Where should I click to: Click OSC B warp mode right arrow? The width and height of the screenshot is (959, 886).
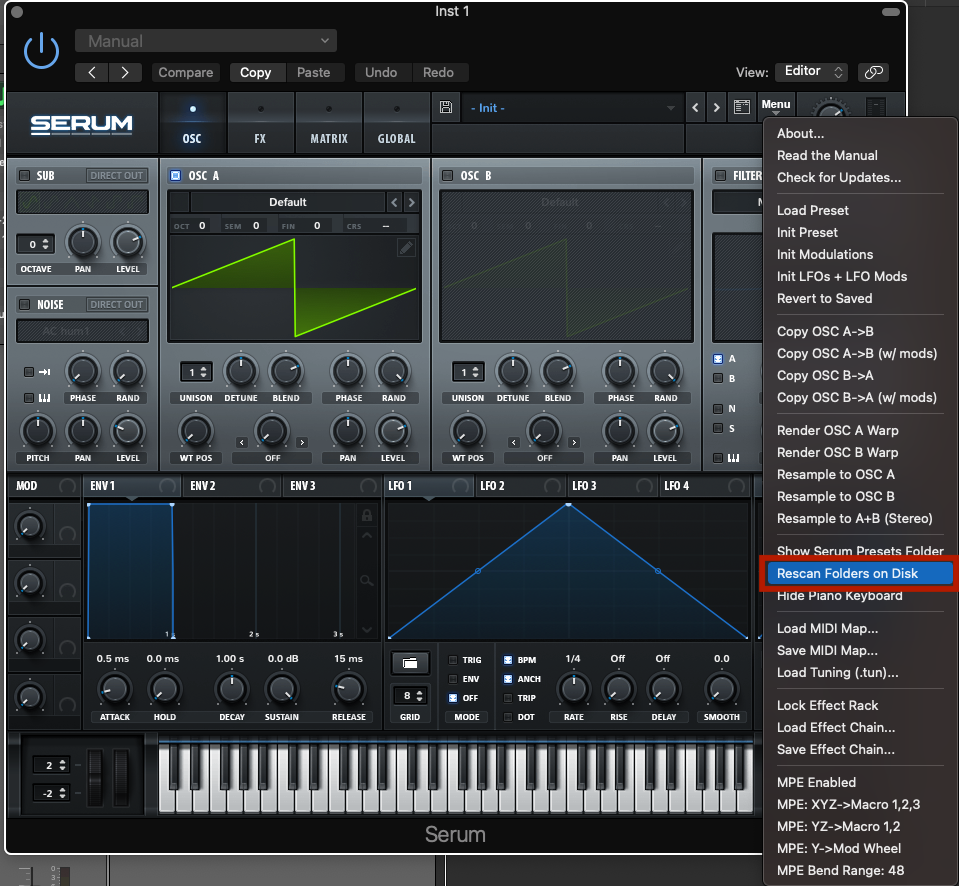pos(574,442)
